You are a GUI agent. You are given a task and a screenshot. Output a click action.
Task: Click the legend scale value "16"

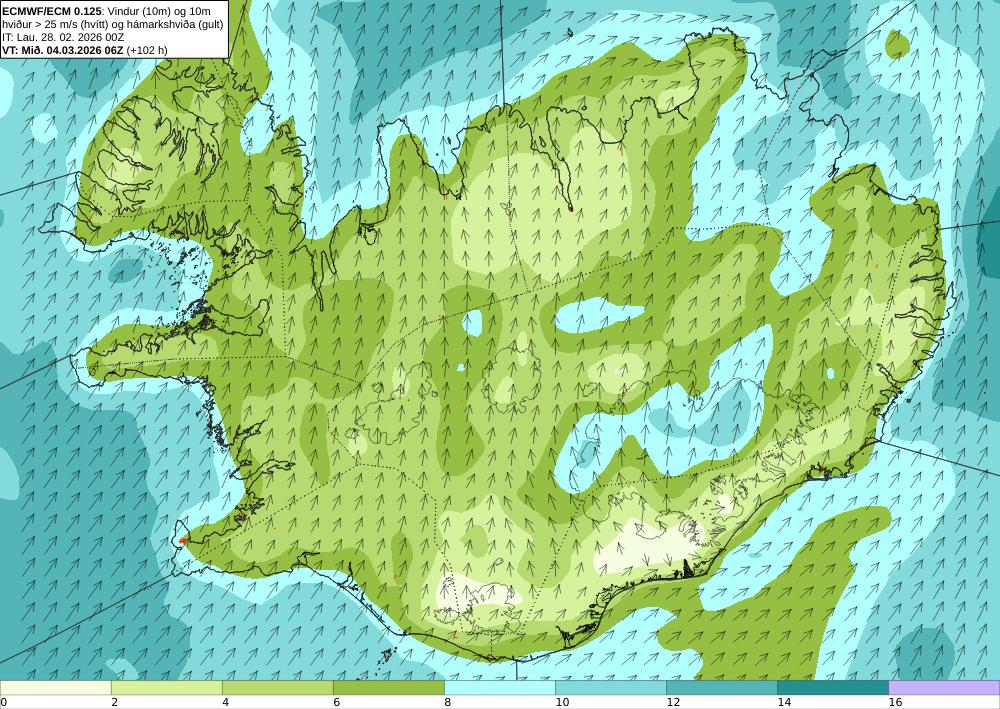coord(895,702)
